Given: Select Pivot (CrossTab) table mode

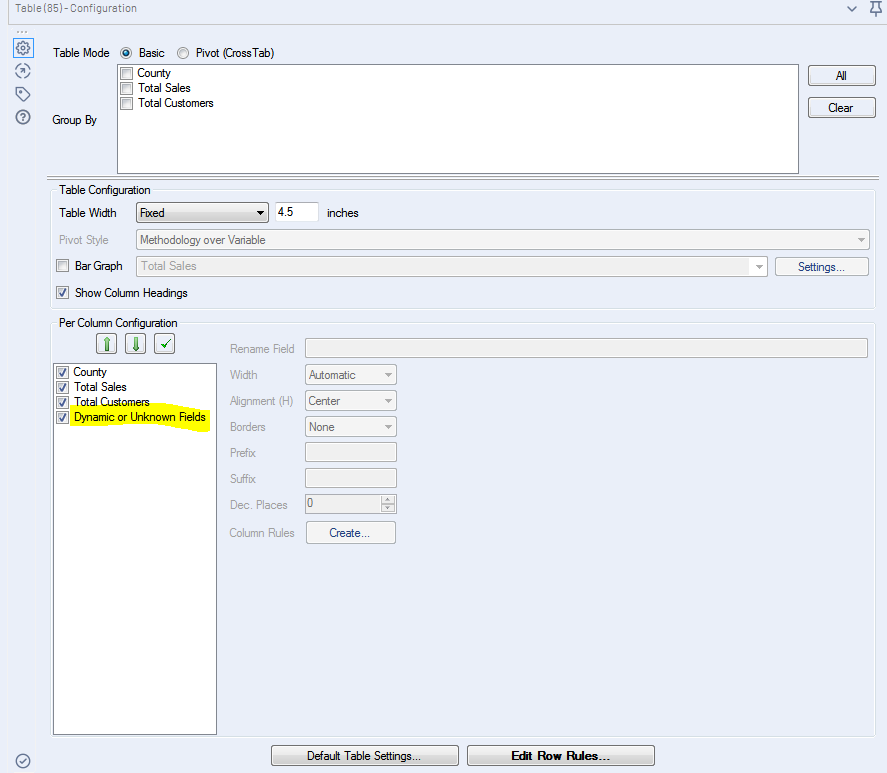Looking at the screenshot, I should (x=182, y=53).
